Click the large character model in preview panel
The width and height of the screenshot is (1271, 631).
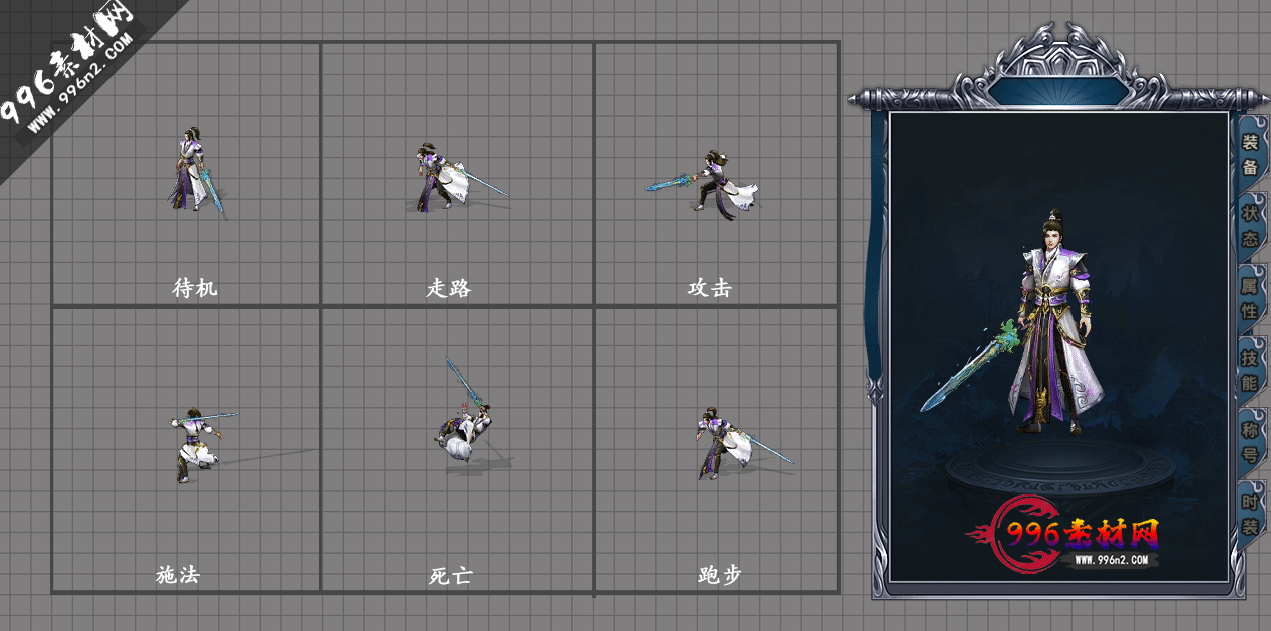tap(1055, 322)
